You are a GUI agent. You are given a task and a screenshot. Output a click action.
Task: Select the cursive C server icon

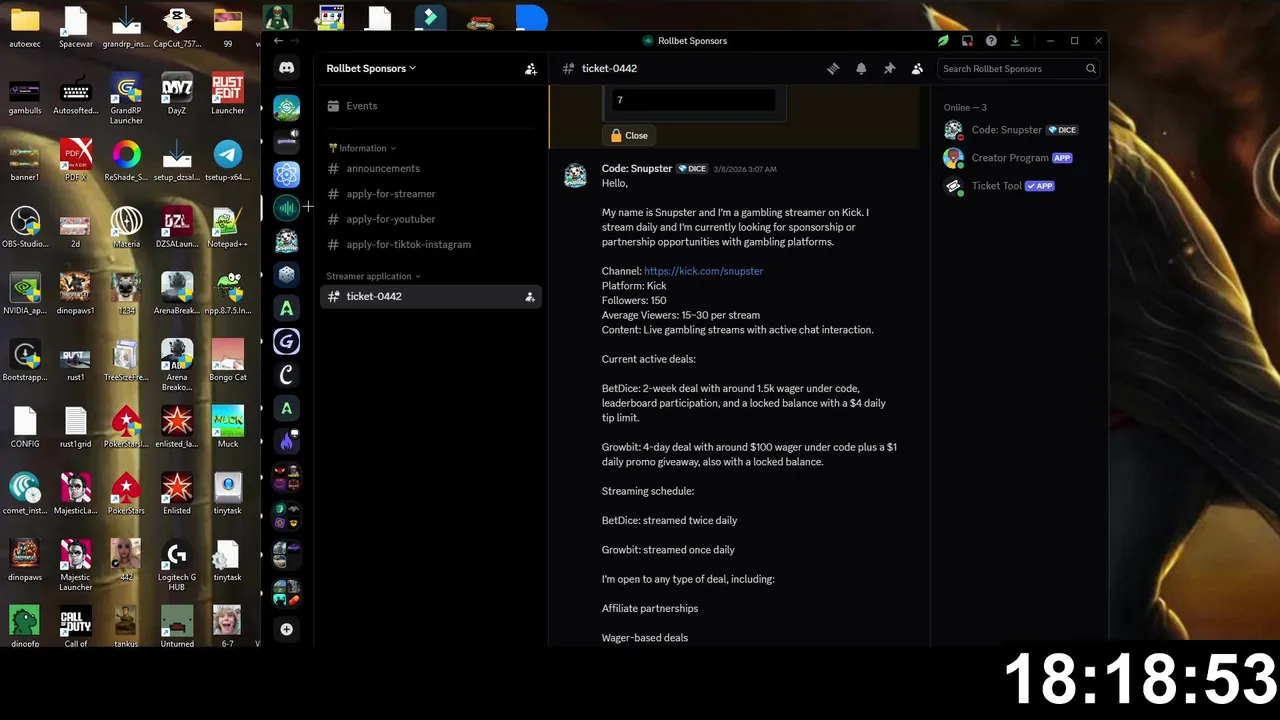coord(287,374)
